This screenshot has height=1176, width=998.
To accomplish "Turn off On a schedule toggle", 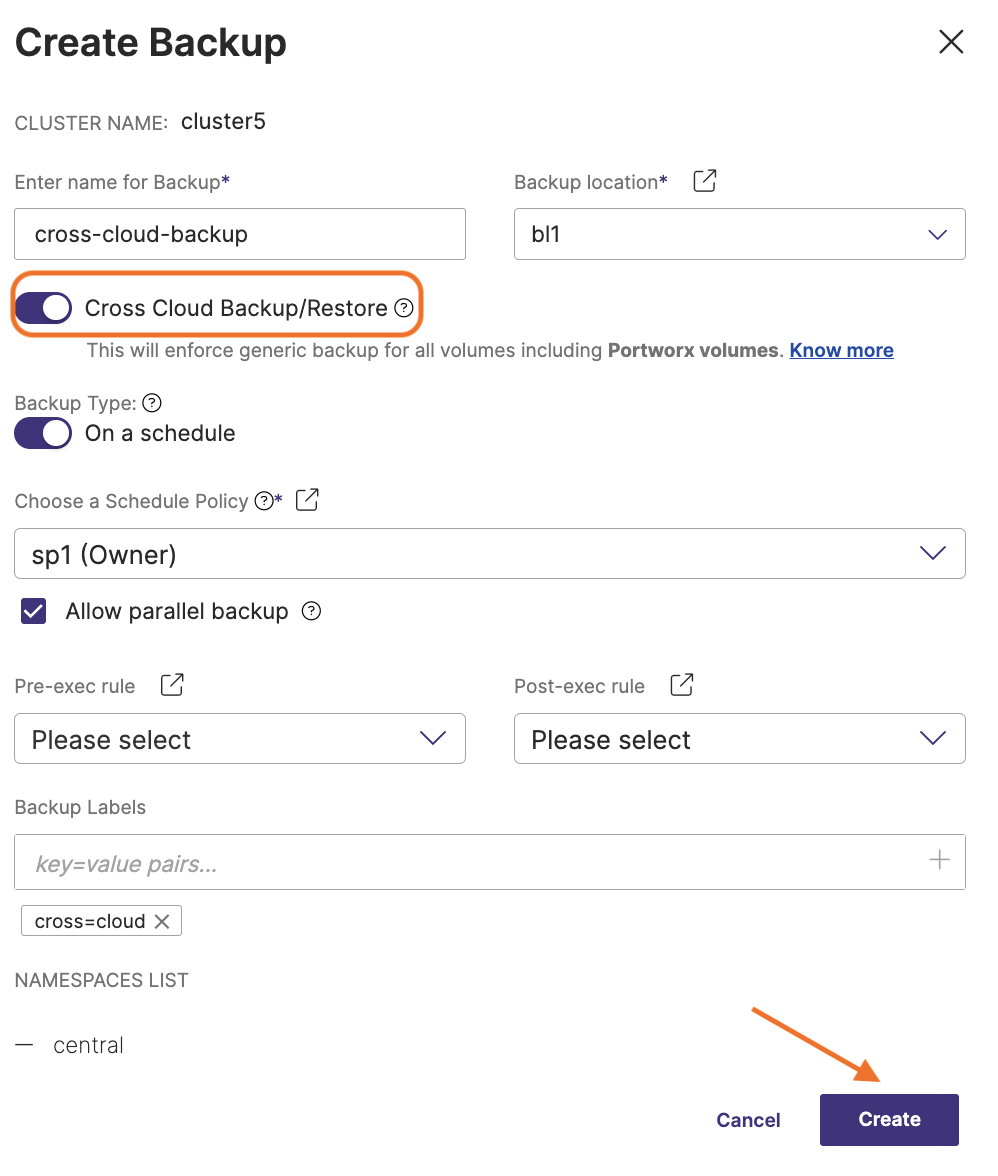I will (43, 433).
